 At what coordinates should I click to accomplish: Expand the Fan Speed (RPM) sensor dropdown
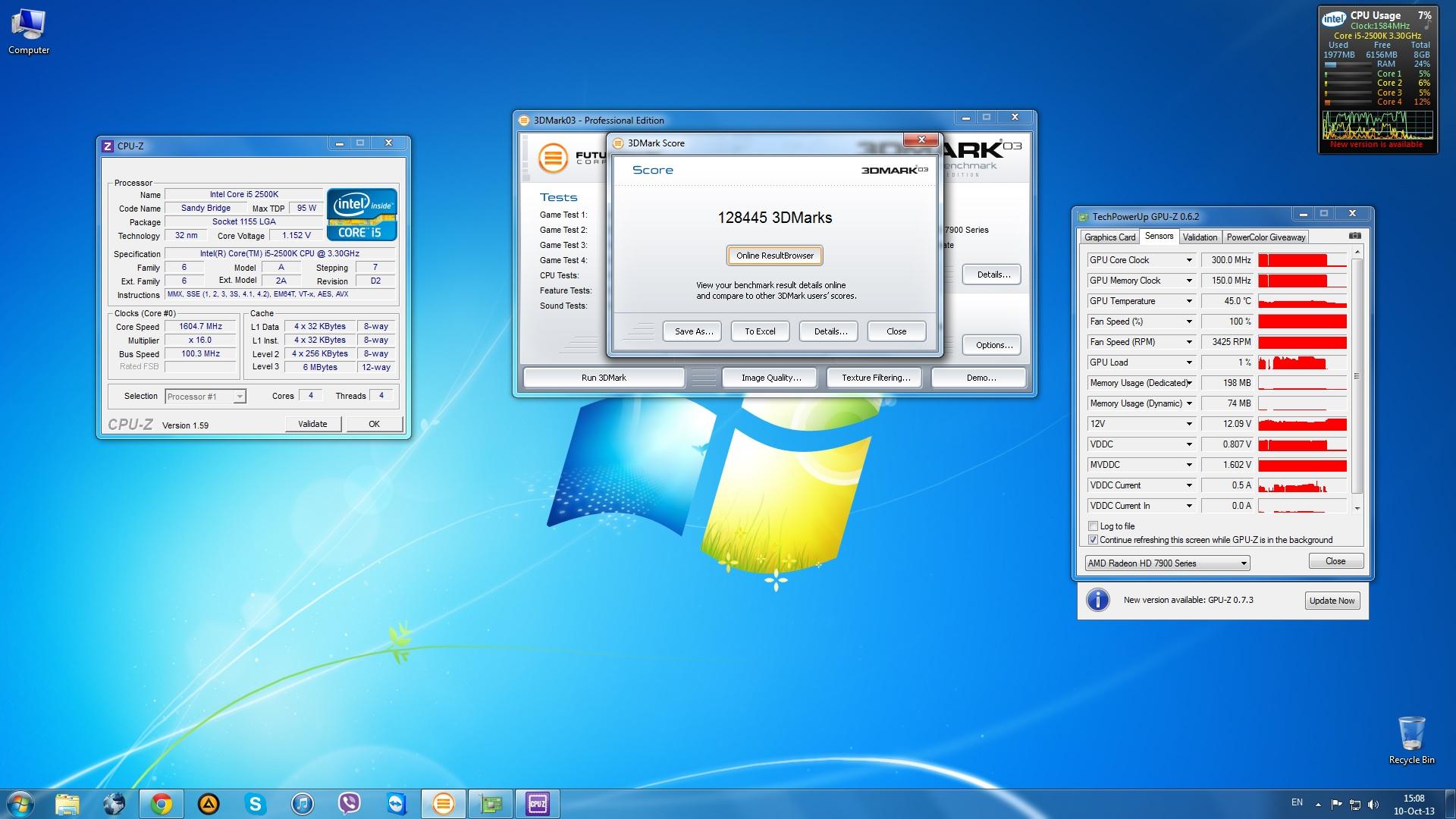point(1189,342)
